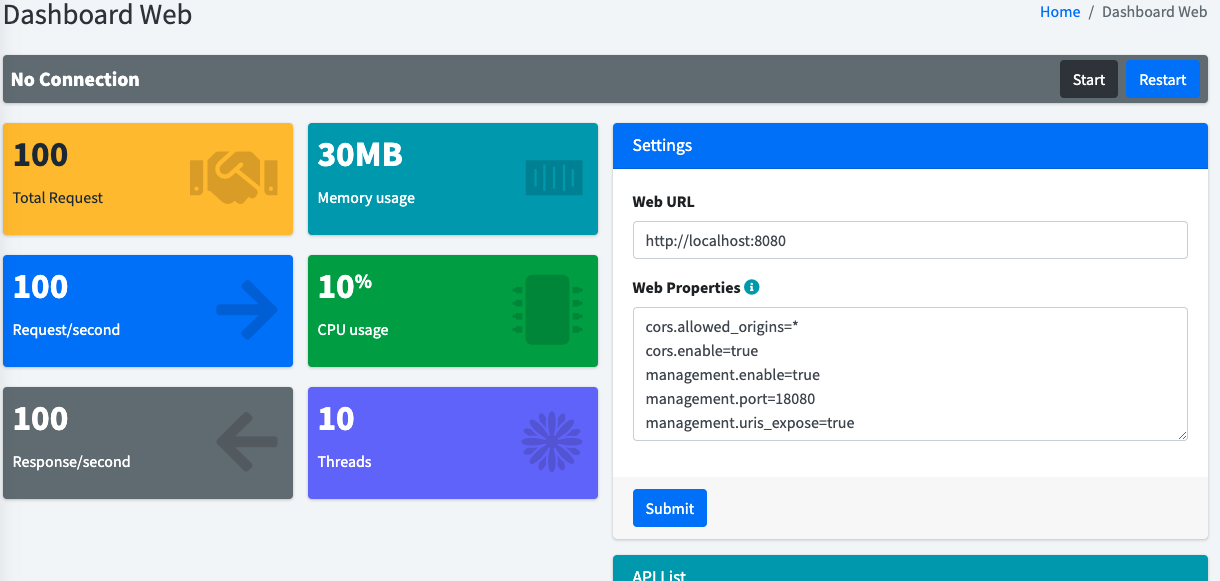Click the 'CPU usage' label

(353, 330)
